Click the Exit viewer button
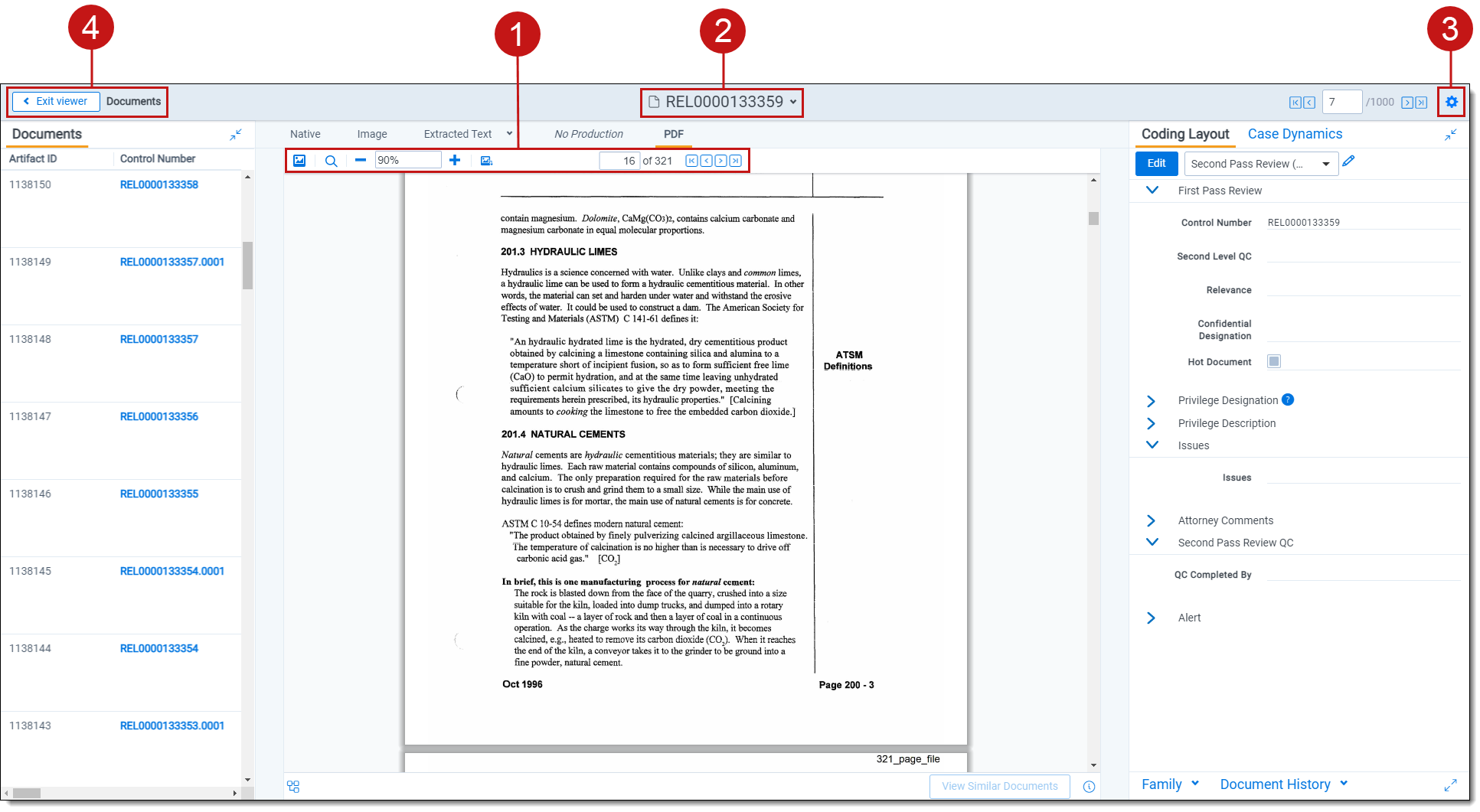This screenshot has width=1480, height=812. pos(56,101)
